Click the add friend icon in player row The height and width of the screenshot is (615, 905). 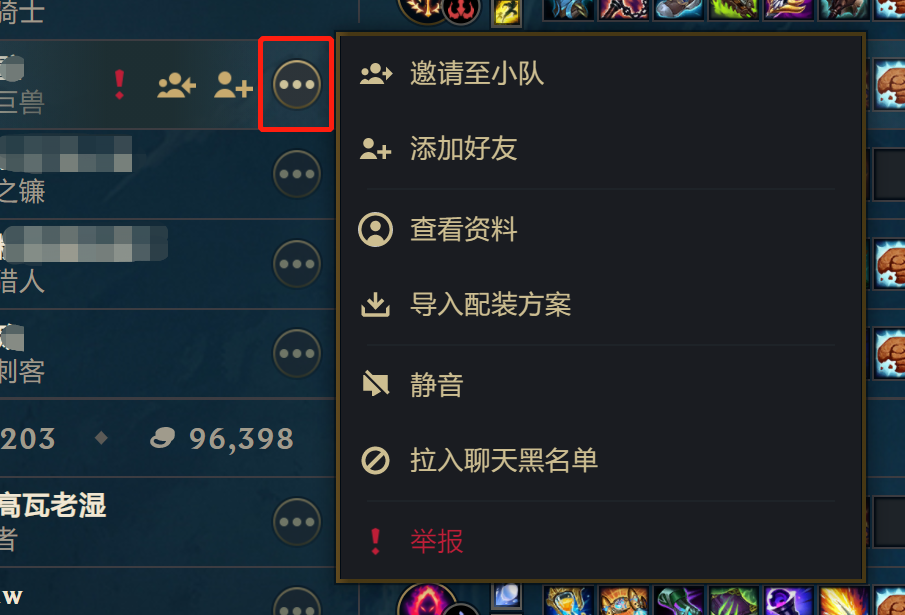click(233, 85)
